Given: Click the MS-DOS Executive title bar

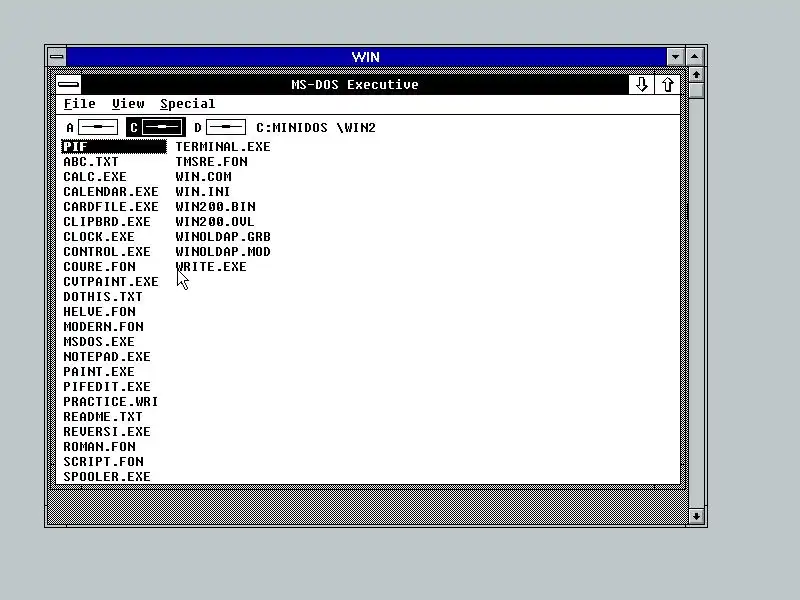Looking at the screenshot, I should [x=355, y=84].
